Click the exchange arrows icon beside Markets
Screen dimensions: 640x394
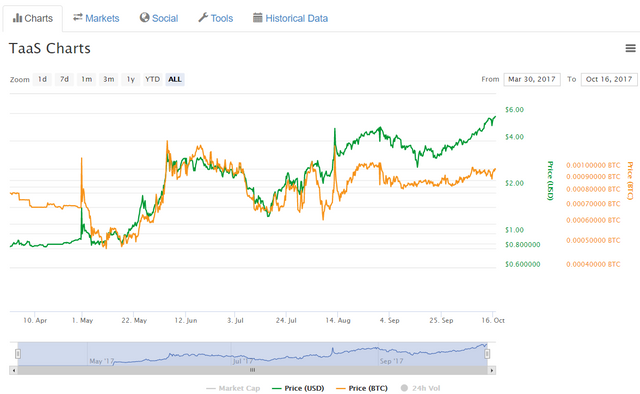click(78, 18)
